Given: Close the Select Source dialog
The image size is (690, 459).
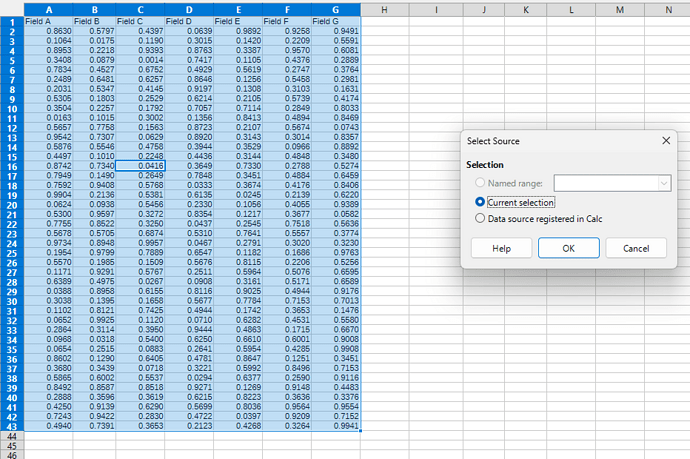Looking at the screenshot, I should pyautogui.click(x=666, y=140).
